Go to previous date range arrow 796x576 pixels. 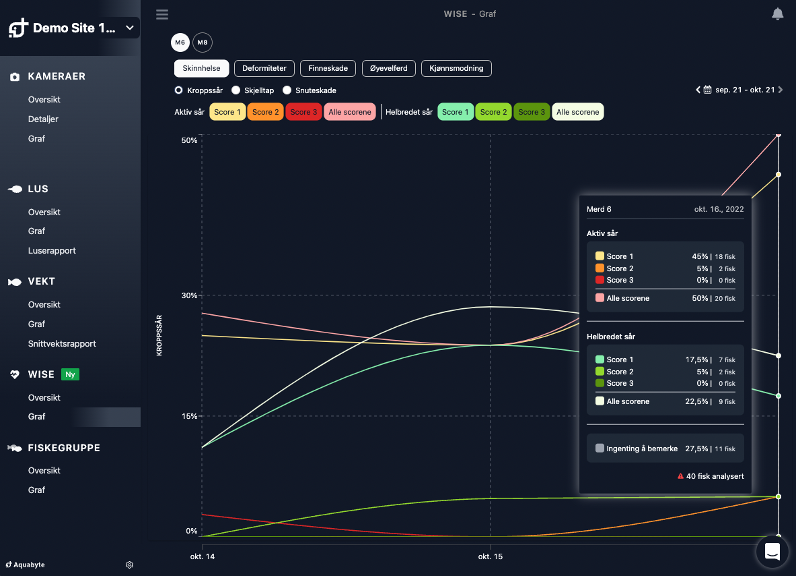pos(698,90)
